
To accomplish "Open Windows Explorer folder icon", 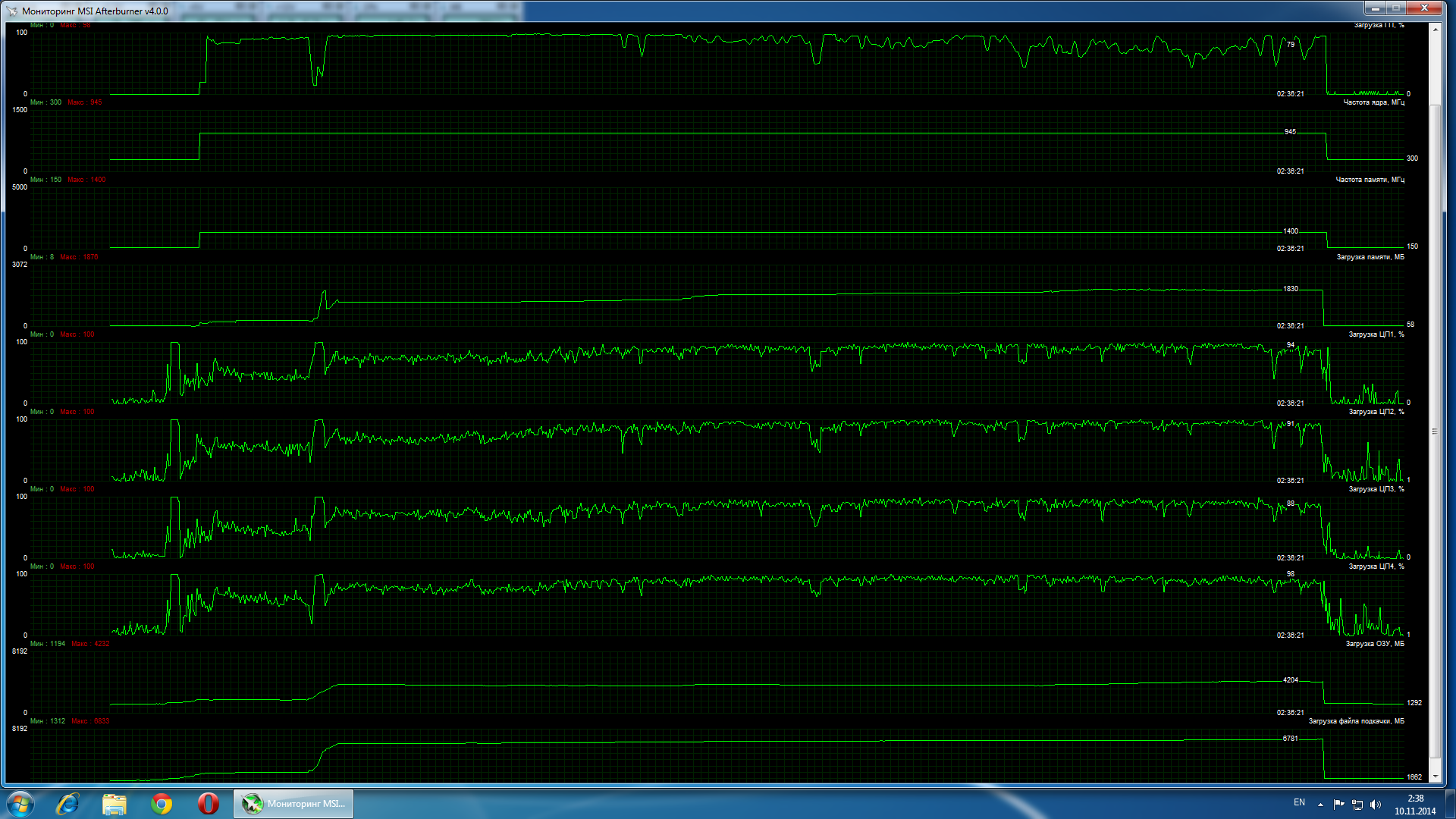I will coord(115,803).
